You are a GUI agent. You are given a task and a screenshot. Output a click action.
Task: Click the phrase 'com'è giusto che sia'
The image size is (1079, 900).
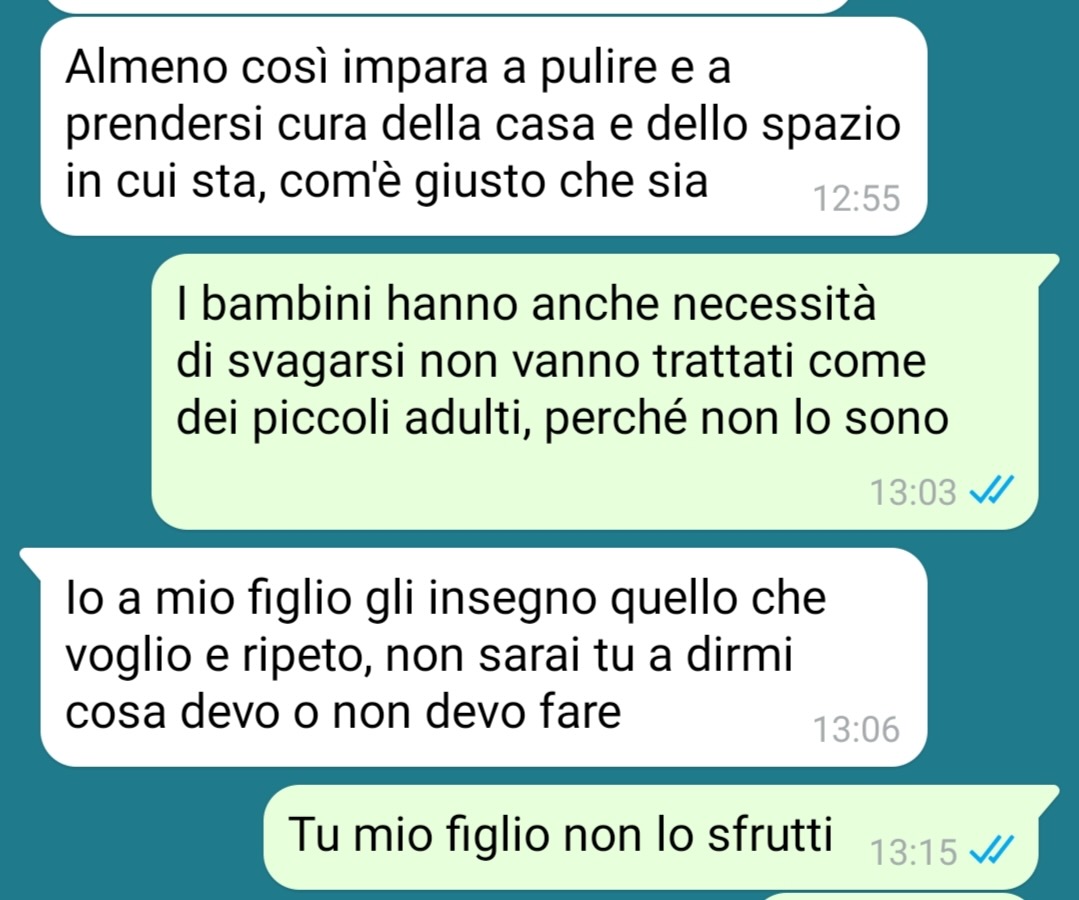click(x=494, y=182)
